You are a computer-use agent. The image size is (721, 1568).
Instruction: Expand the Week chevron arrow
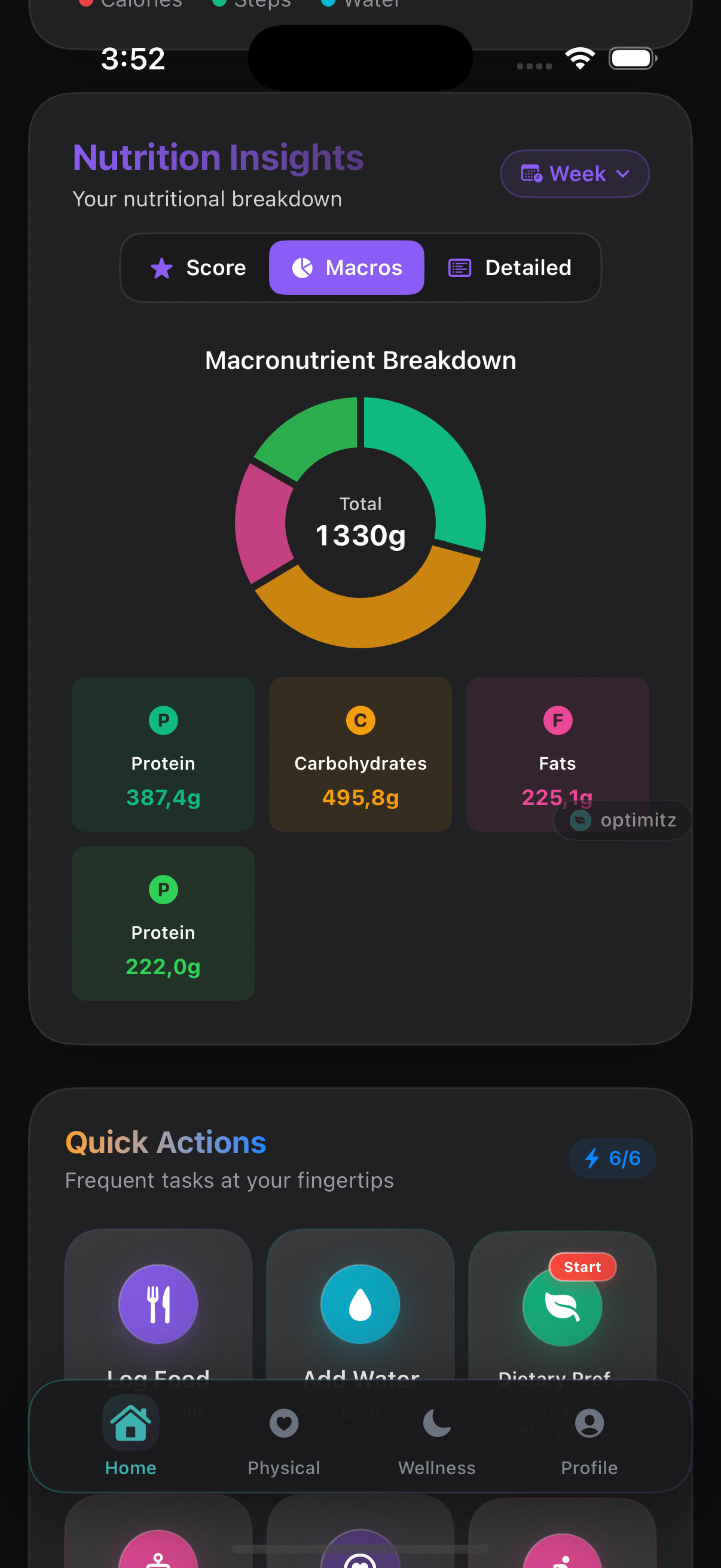(623, 174)
